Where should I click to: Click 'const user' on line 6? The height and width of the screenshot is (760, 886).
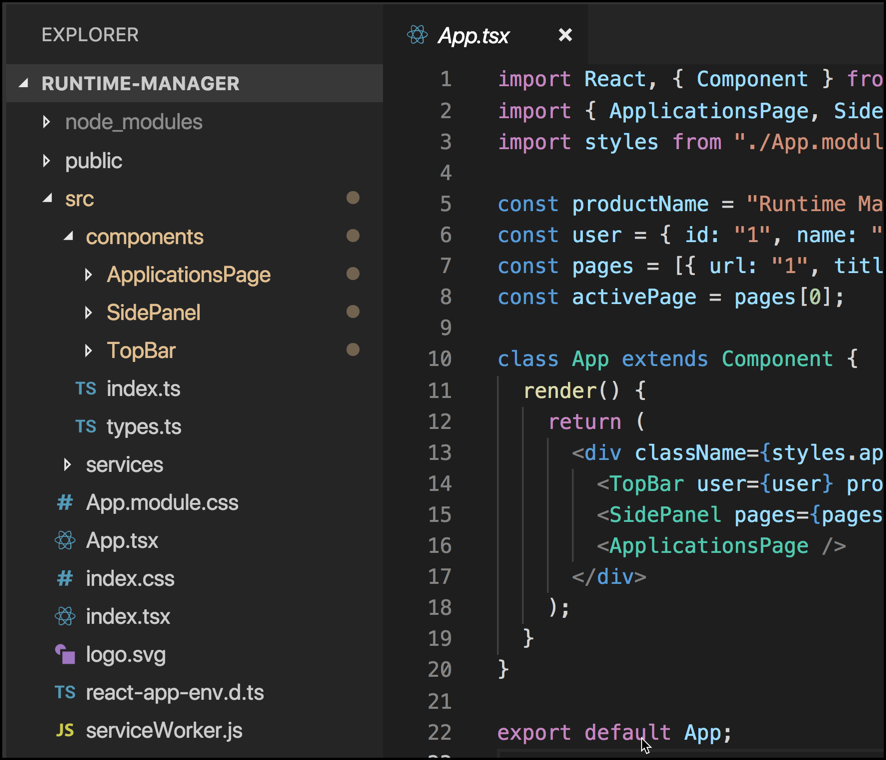[x=559, y=235]
